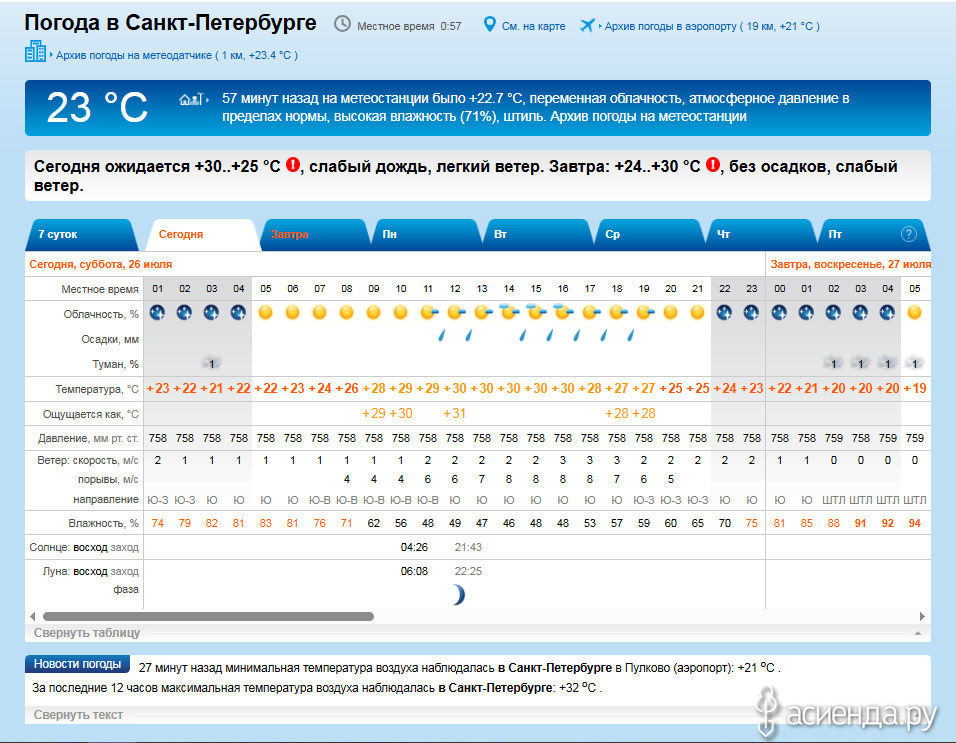956x743 pixels.
Task: Click the sun icon at hour 05 today
Action: tap(265, 313)
